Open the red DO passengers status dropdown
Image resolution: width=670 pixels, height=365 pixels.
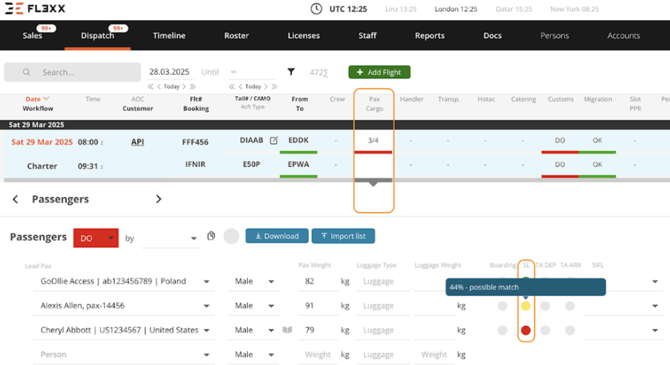[x=96, y=238]
